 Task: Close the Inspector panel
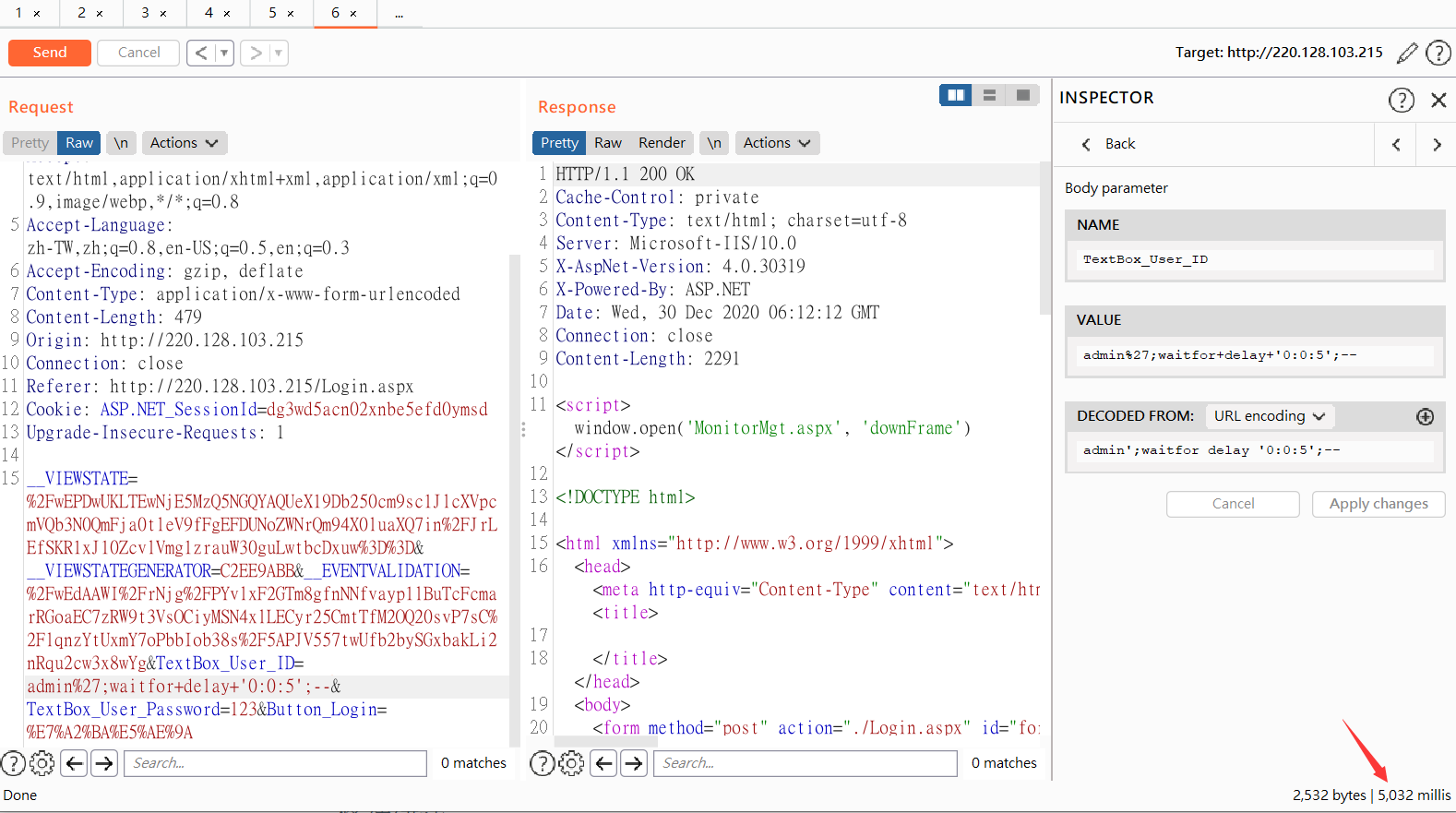tap(1438, 100)
